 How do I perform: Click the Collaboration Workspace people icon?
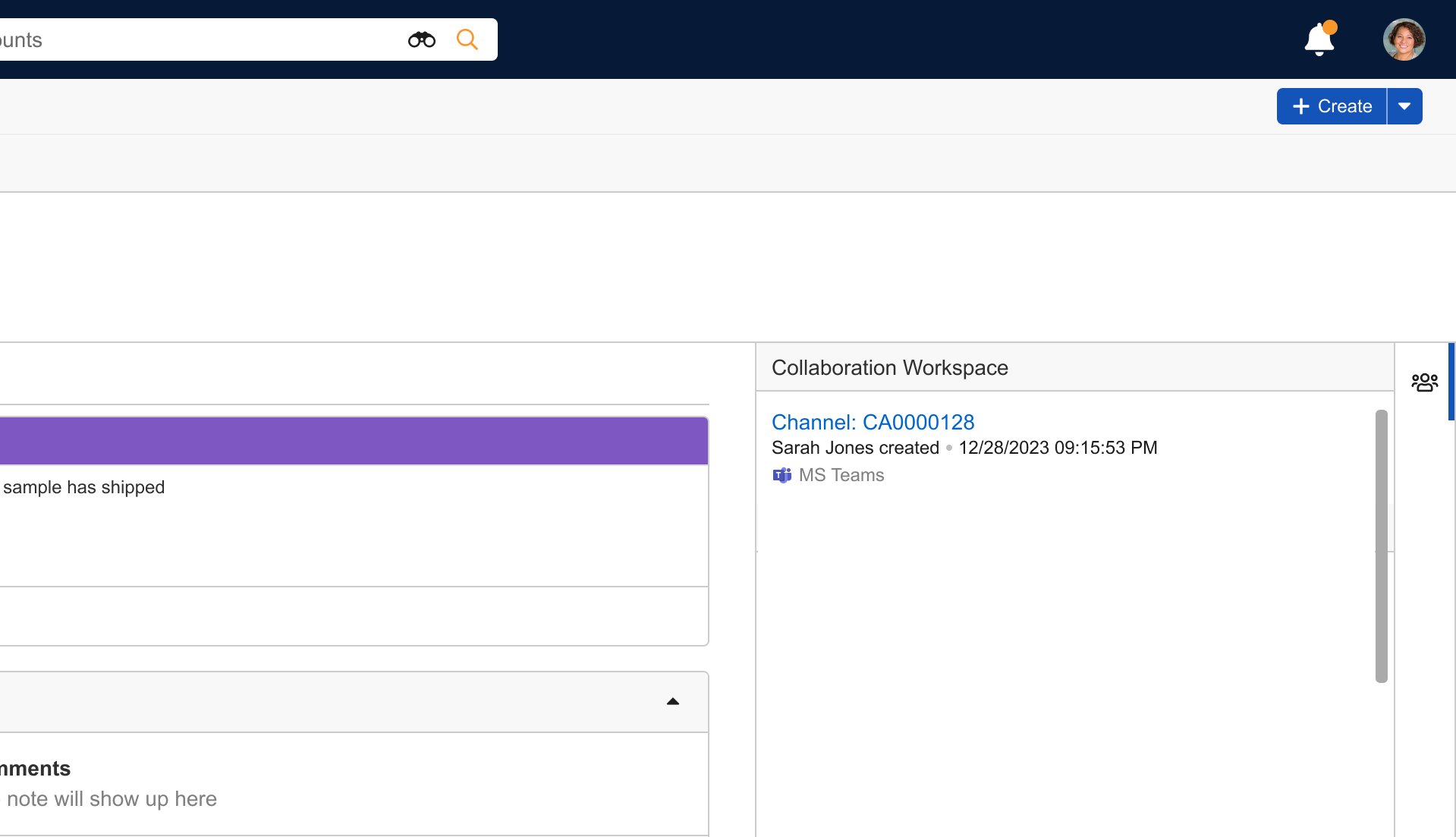click(1424, 382)
